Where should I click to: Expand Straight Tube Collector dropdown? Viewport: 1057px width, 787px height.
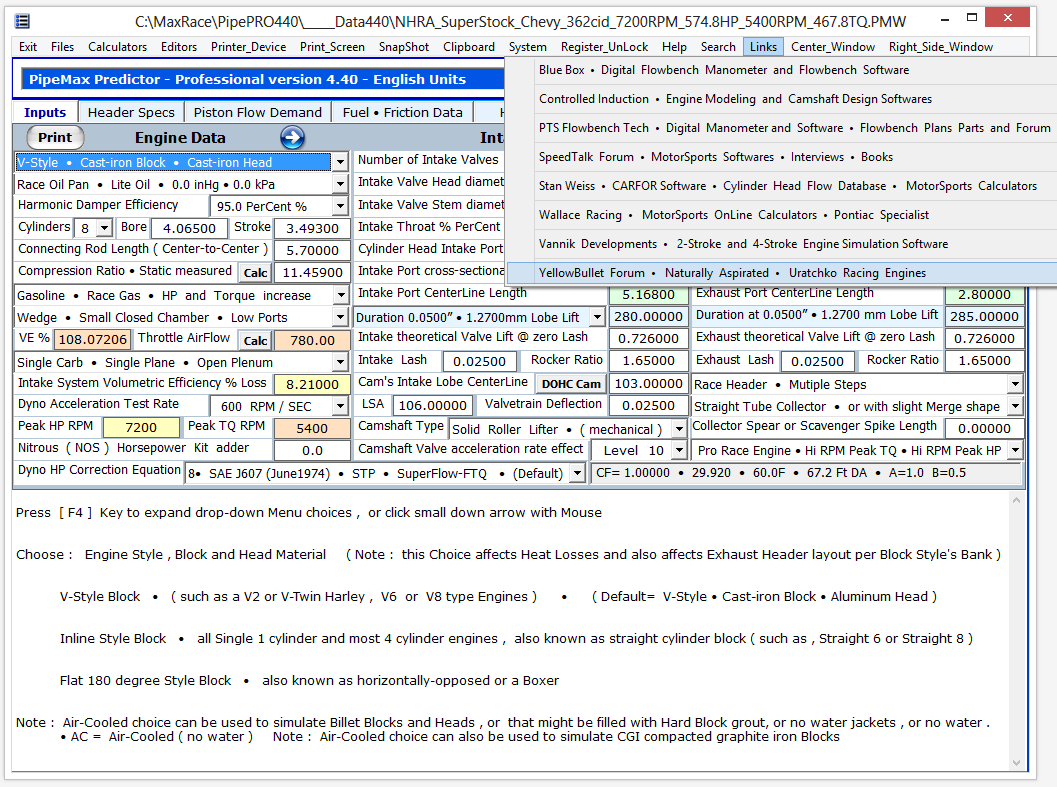1015,406
